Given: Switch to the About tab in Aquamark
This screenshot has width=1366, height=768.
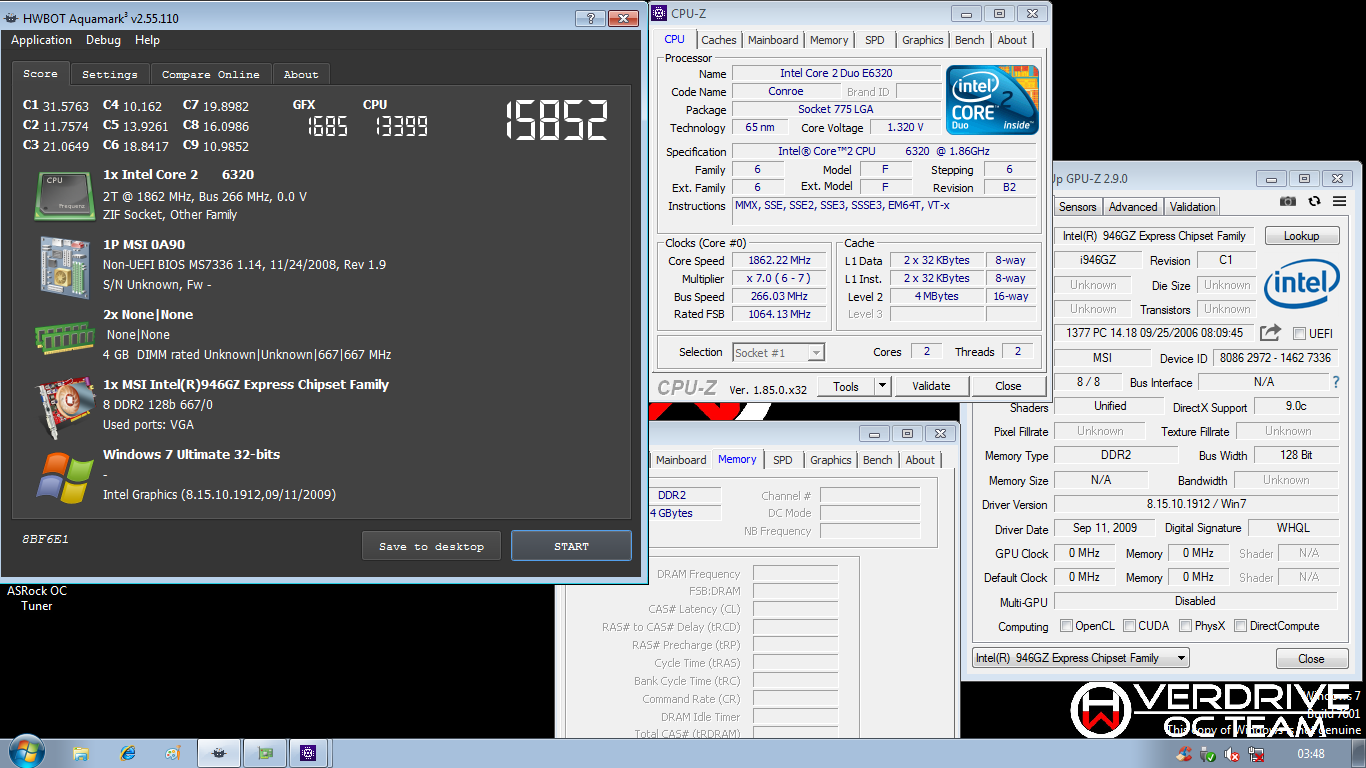Looking at the screenshot, I should 300,75.
